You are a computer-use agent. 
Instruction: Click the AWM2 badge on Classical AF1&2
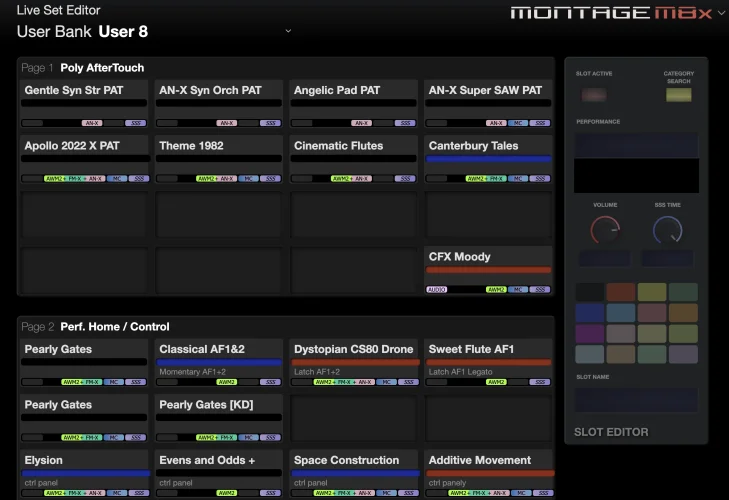click(227, 382)
